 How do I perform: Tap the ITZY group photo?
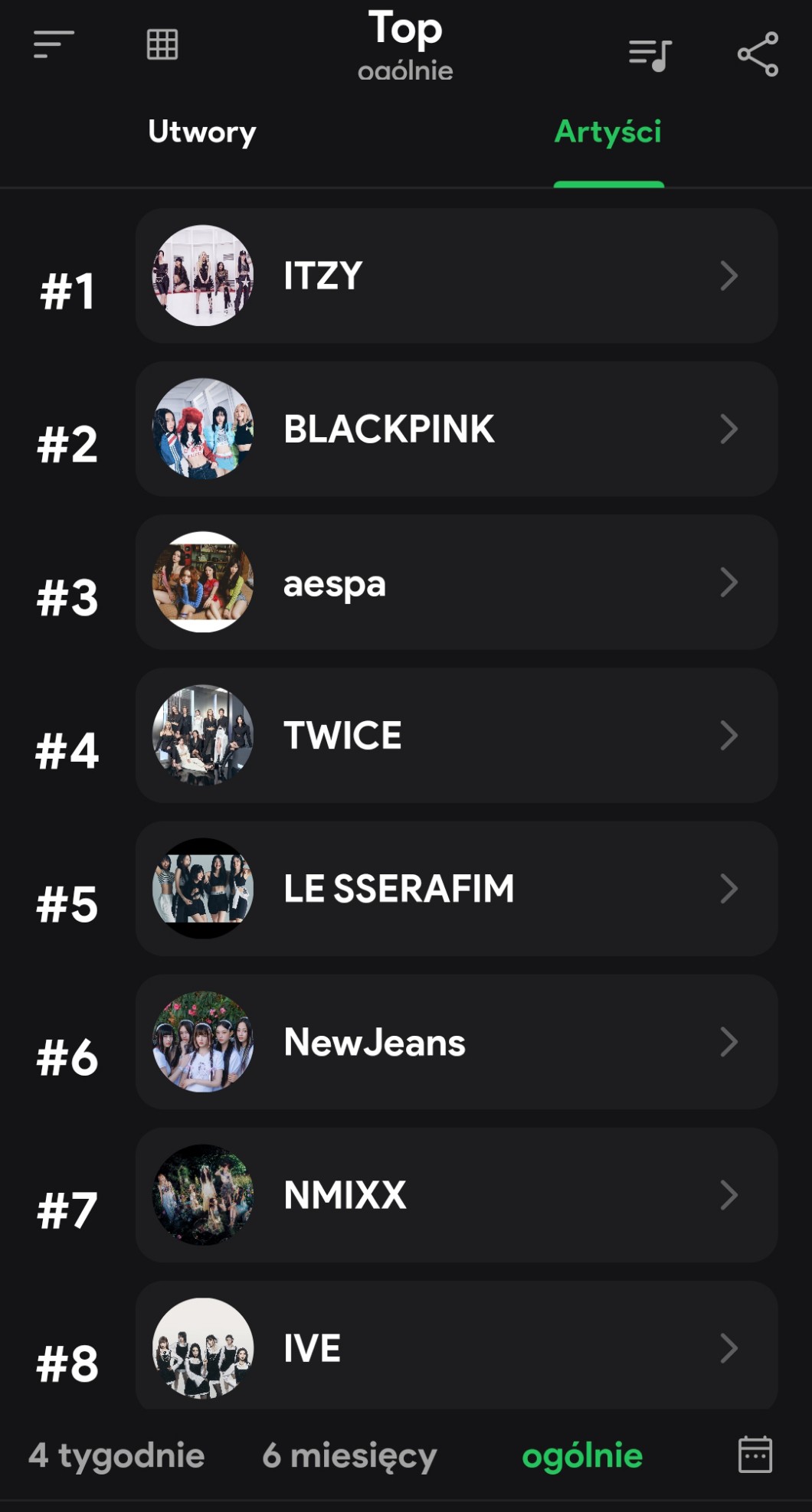[x=203, y=276]
